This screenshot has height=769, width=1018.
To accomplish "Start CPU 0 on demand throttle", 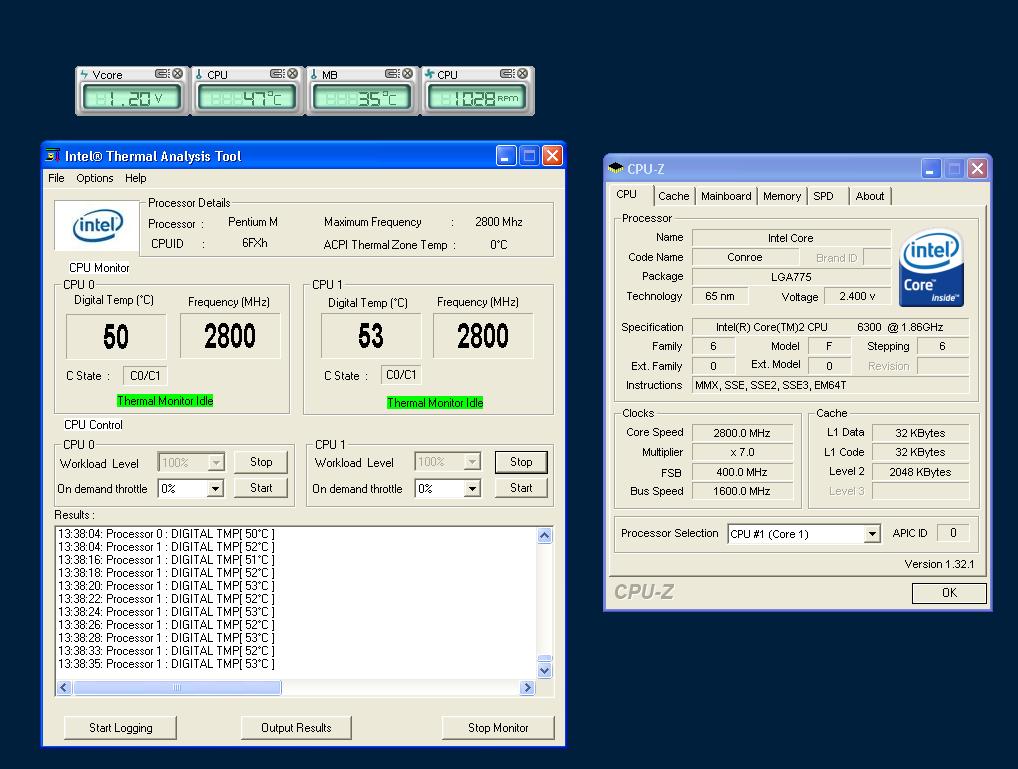I will click(x=261, y=488).
